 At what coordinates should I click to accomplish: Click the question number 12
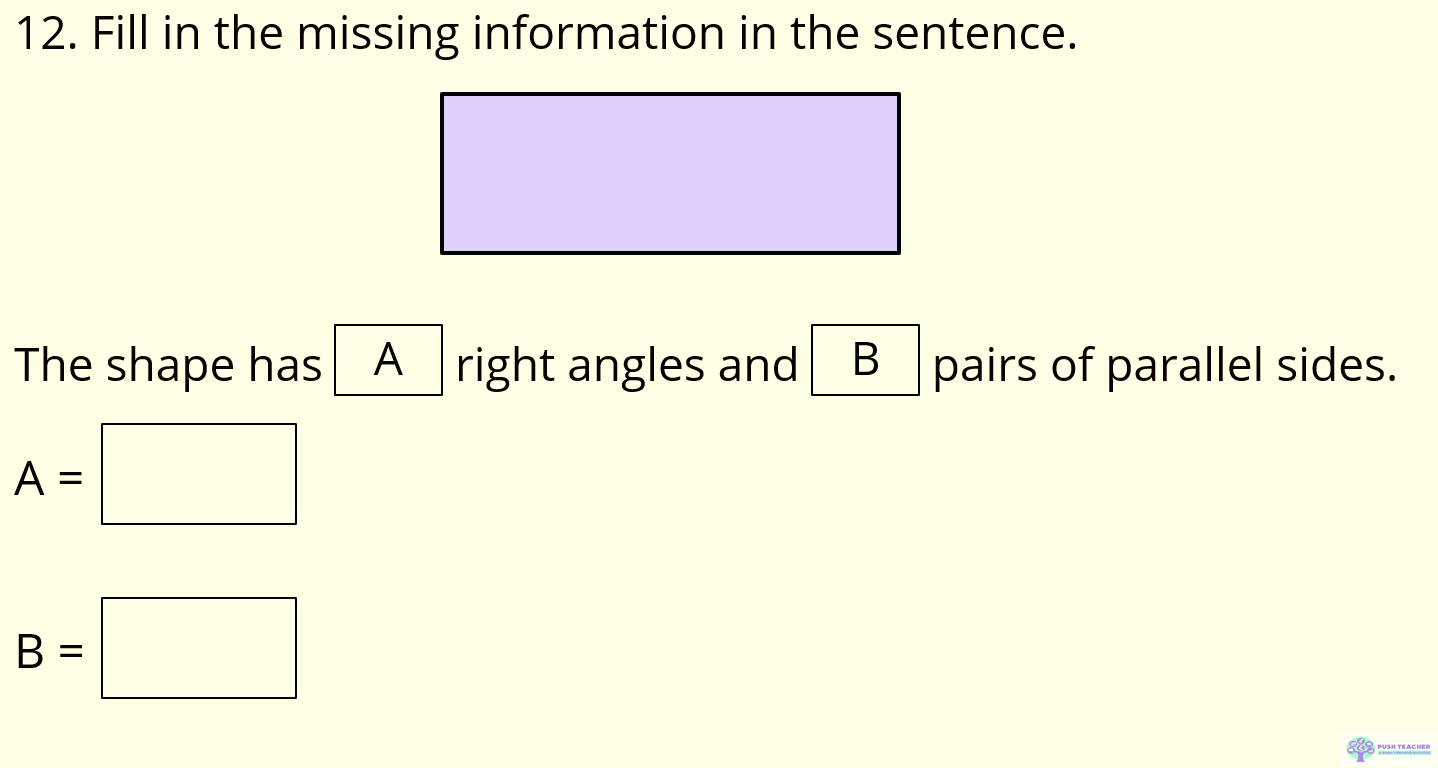tap(45, 34)
